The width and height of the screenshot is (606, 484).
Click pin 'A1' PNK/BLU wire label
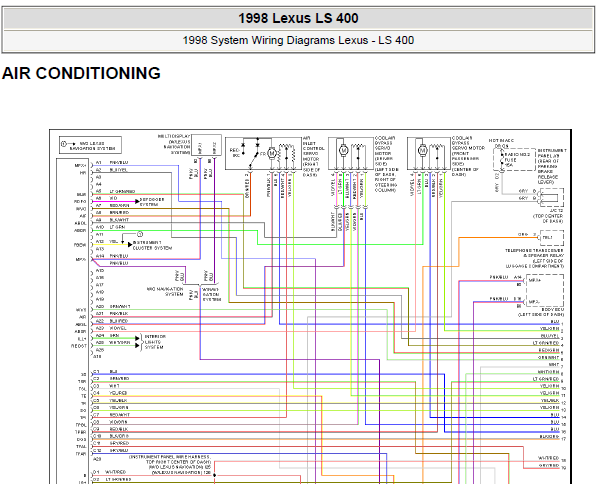tap(119, 162)
